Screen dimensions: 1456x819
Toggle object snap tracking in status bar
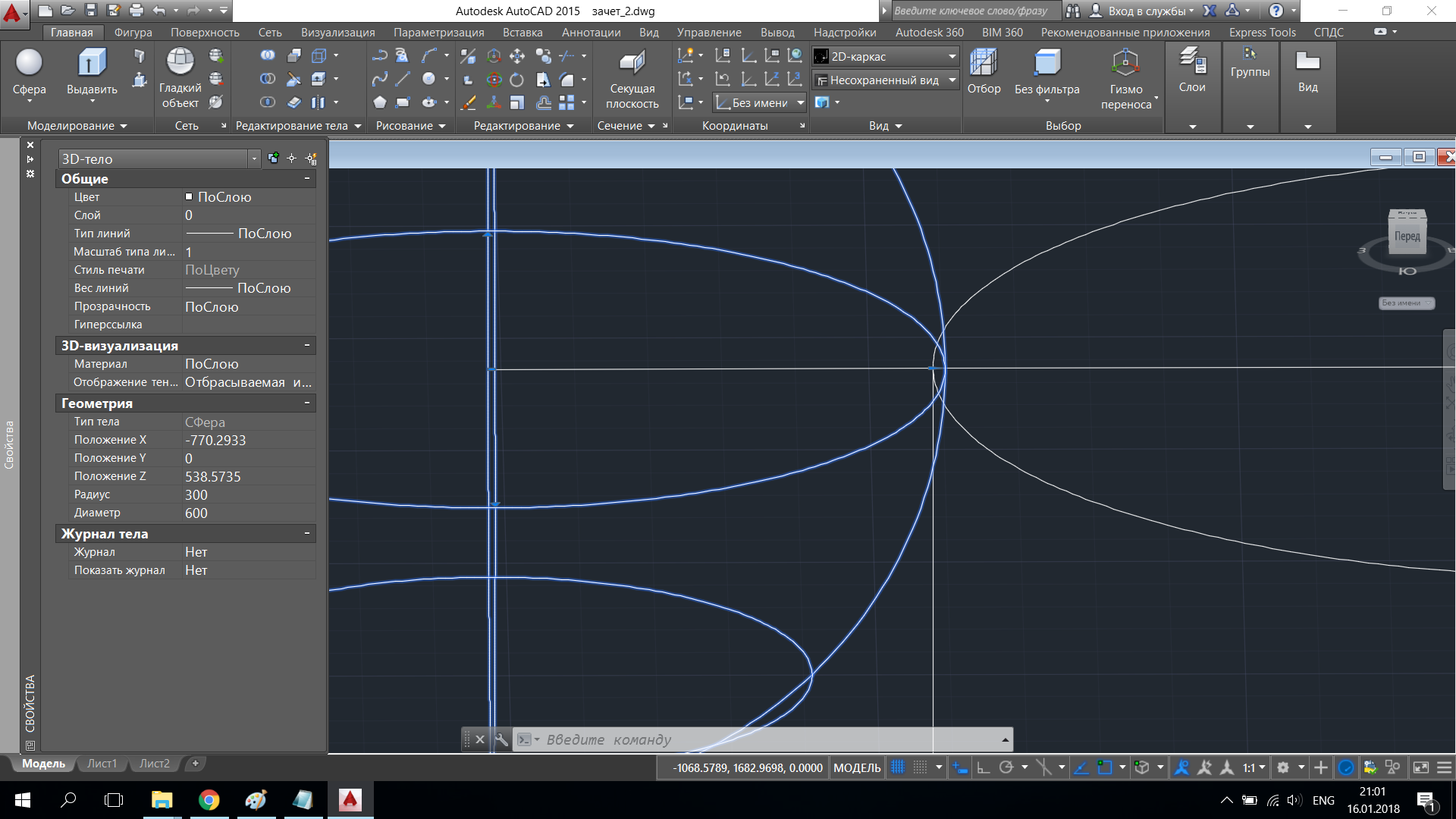click(1082, 767)
